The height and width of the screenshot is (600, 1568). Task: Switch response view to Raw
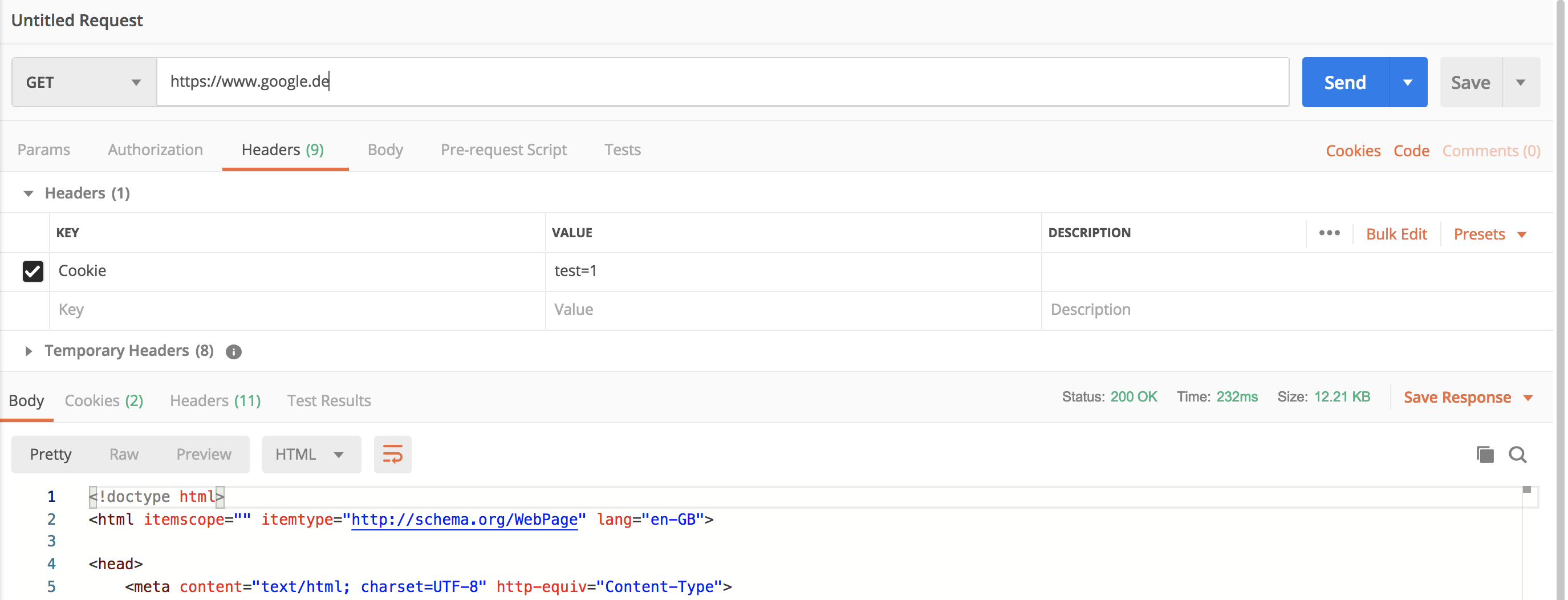tap(124, 455)
